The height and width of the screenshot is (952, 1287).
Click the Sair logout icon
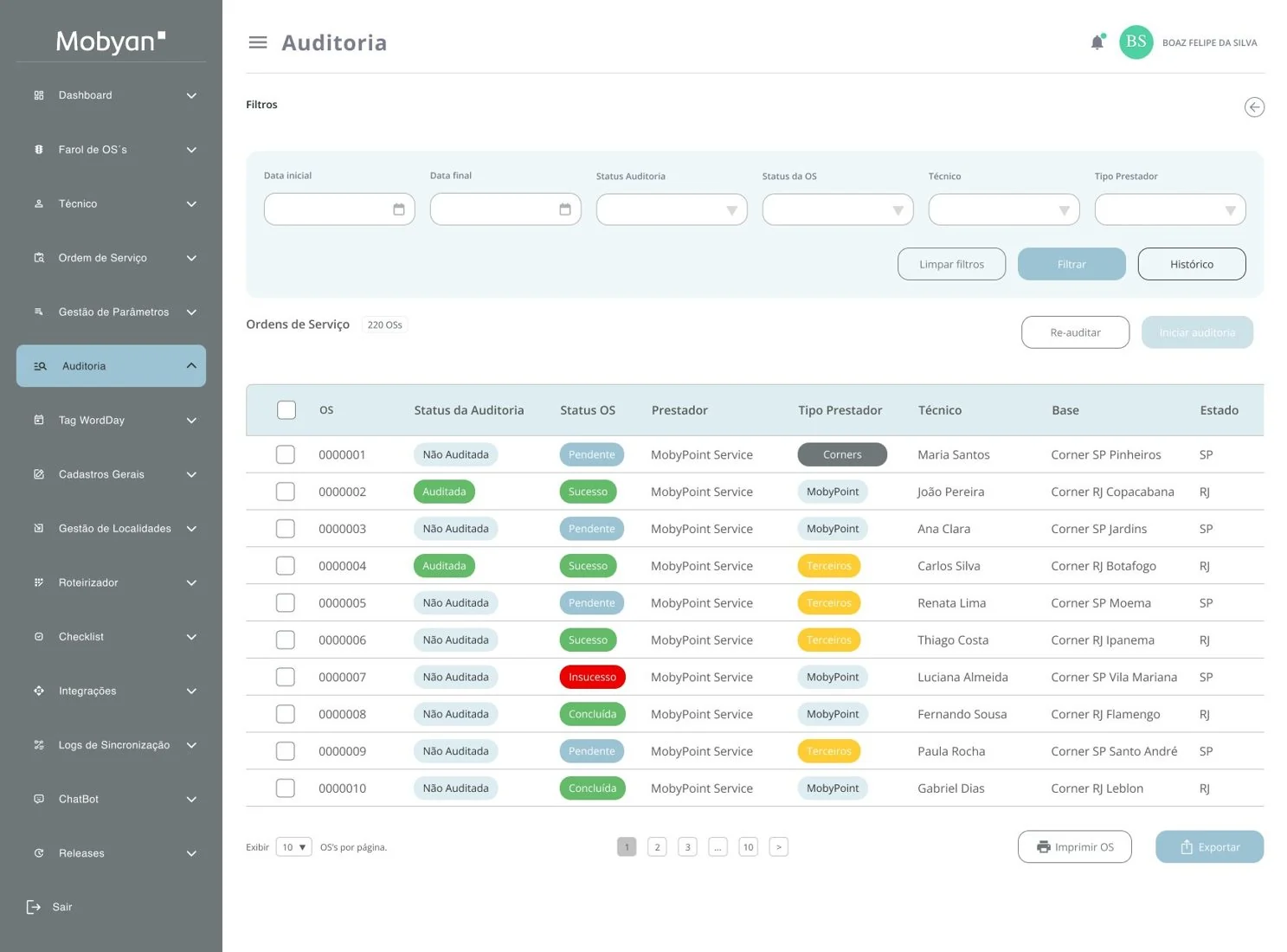click(x=34, y=907)
